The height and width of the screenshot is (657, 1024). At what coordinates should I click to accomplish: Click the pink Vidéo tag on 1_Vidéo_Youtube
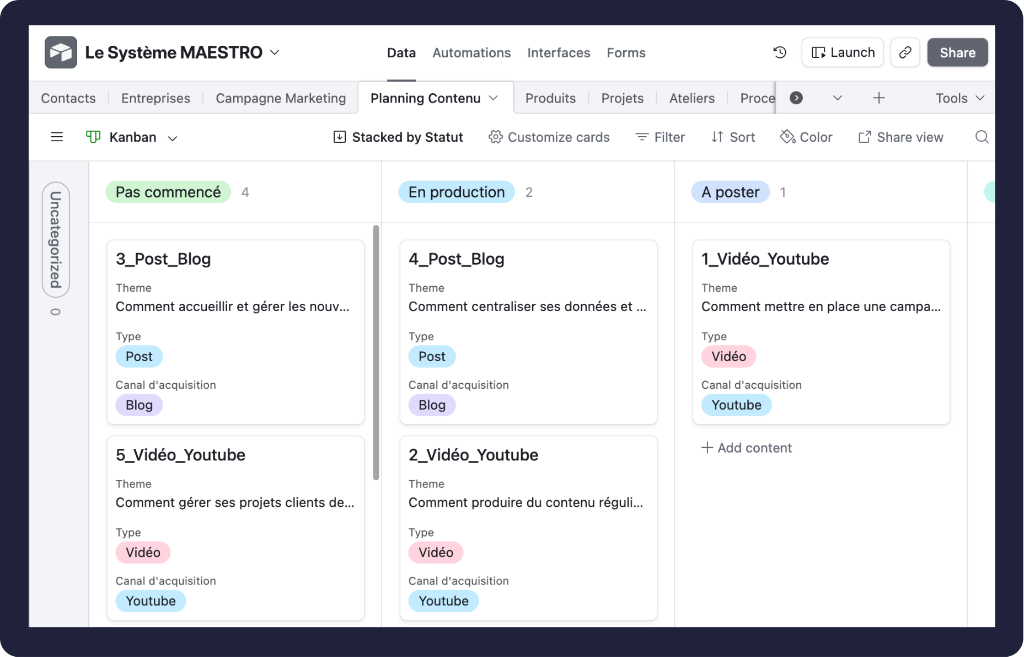(728, 356)
